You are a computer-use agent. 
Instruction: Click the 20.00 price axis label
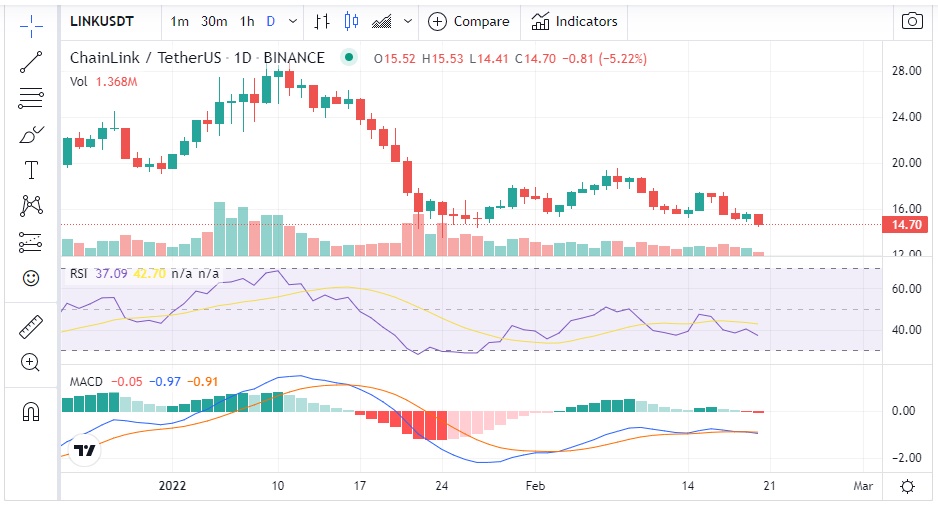tap(906, 163)
